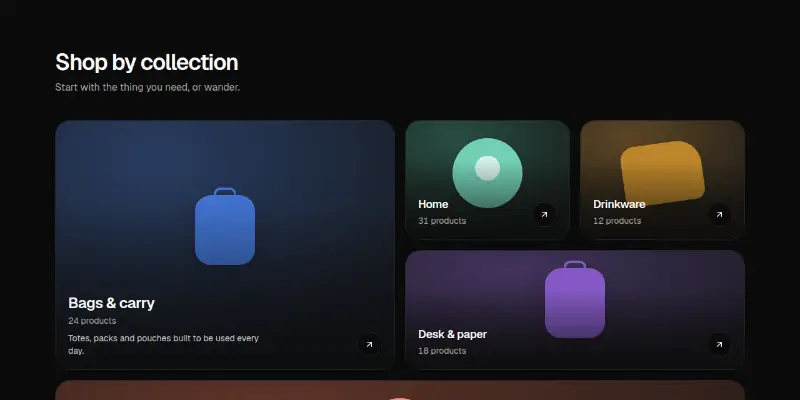The width and height of the screenshot is (800, 400).
Task: Open the Home collection title
Action: pos(433,204)
